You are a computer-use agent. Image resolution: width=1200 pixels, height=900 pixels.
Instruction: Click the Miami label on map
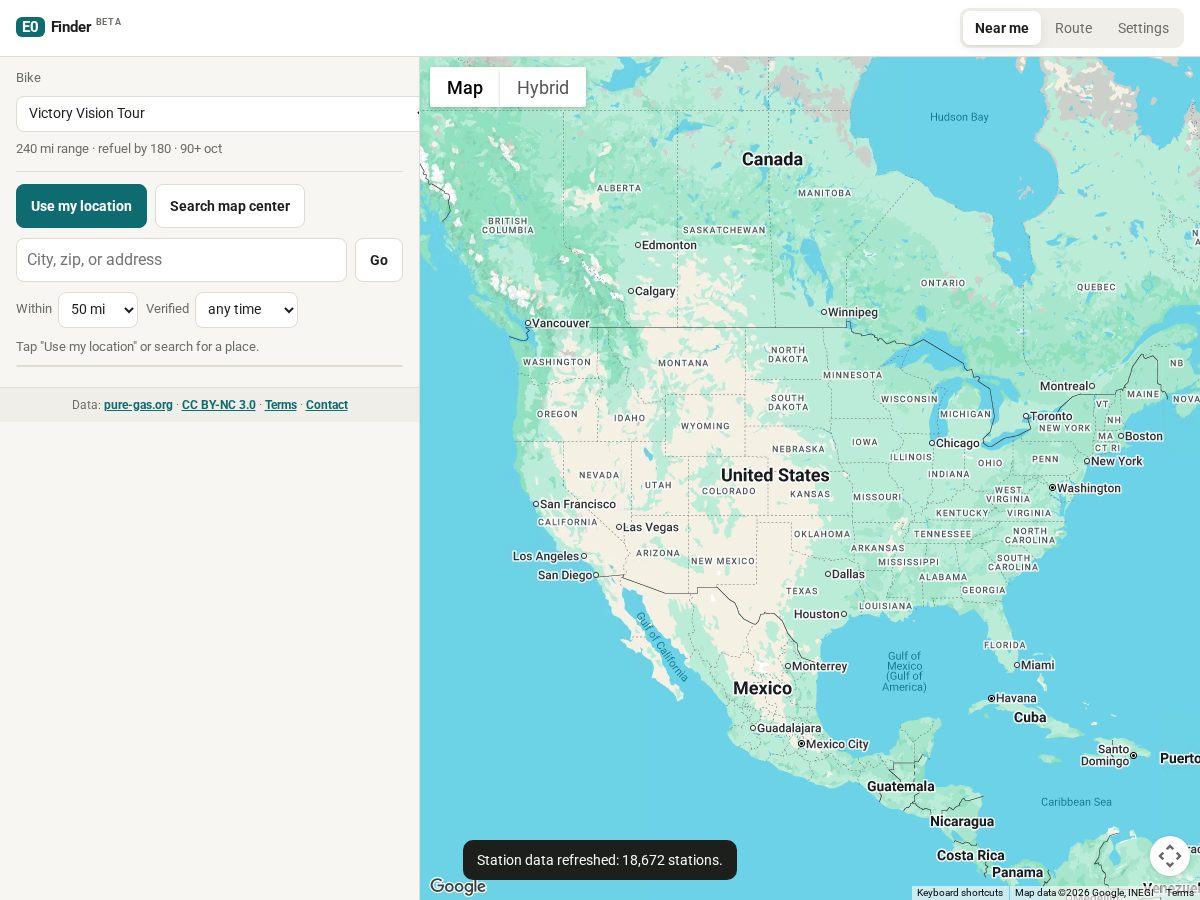[1038, 665]
